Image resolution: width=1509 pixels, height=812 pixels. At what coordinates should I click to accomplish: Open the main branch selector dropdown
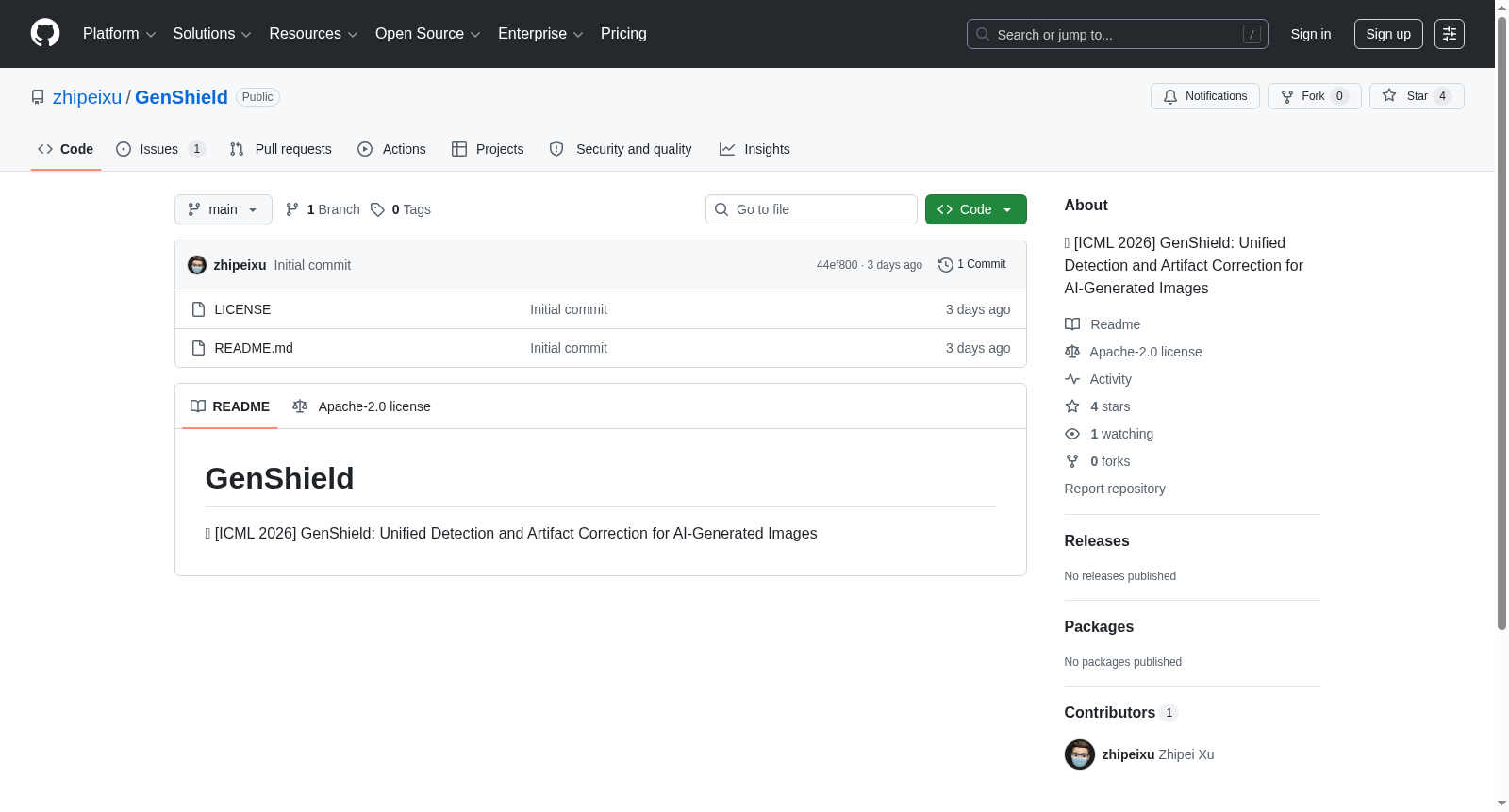[224, 209]
